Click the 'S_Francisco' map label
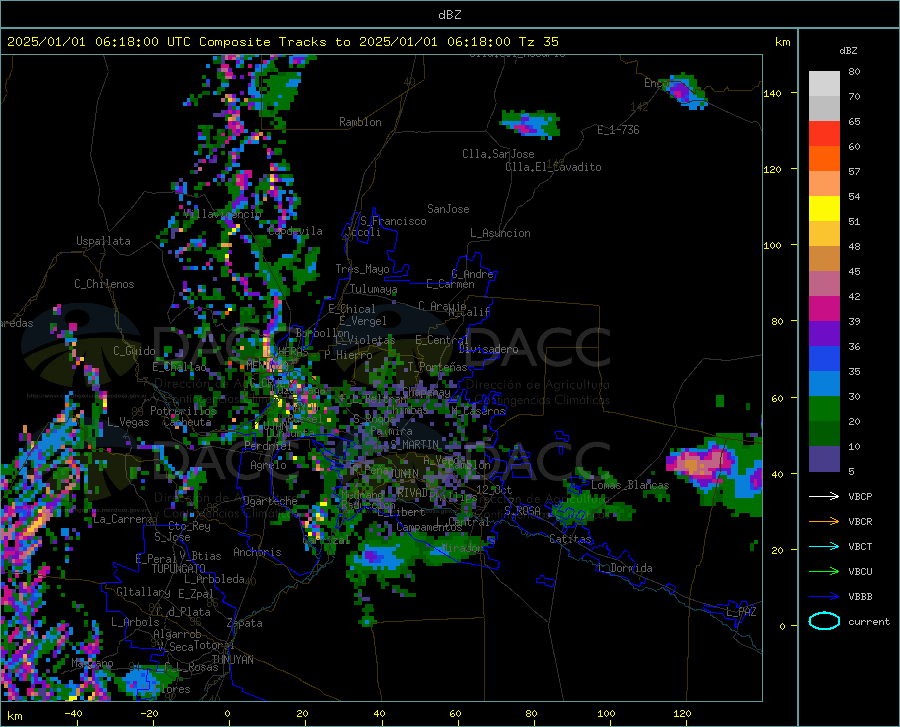900x727 pixels. (x=393, y=221)
